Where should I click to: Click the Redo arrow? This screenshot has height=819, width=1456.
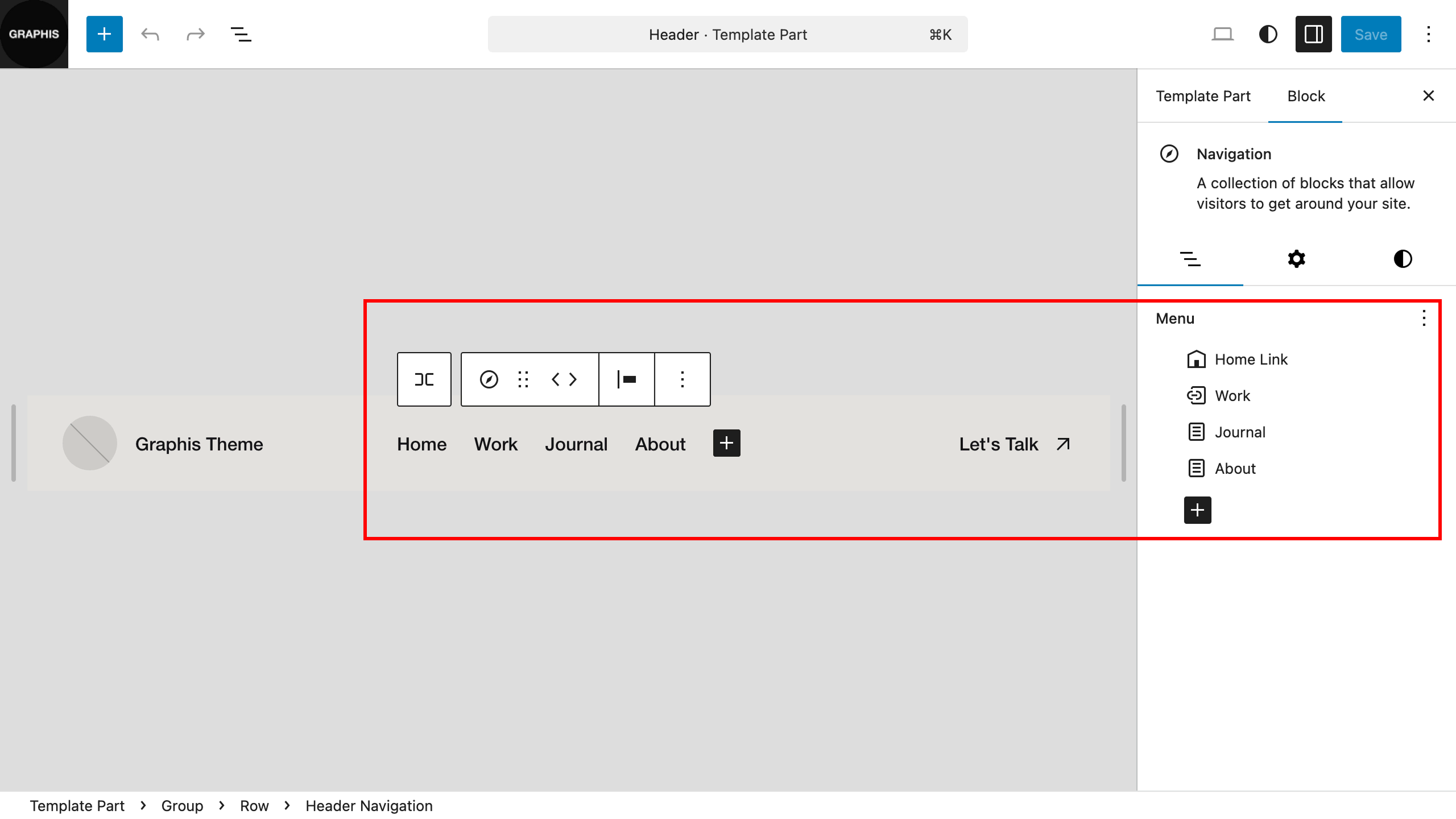(x=195, y=34)
